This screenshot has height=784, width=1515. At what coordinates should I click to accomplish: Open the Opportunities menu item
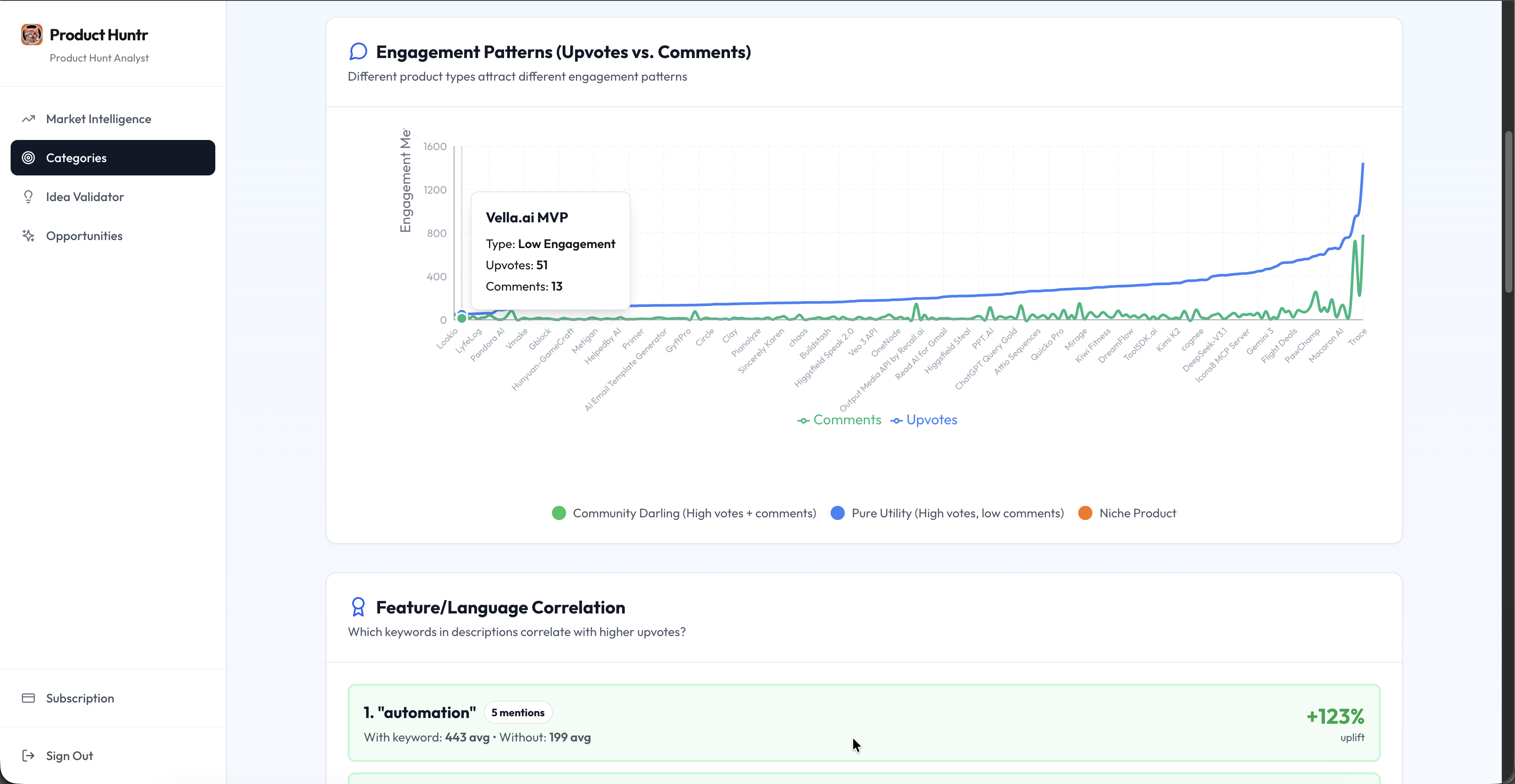[84, 236]
